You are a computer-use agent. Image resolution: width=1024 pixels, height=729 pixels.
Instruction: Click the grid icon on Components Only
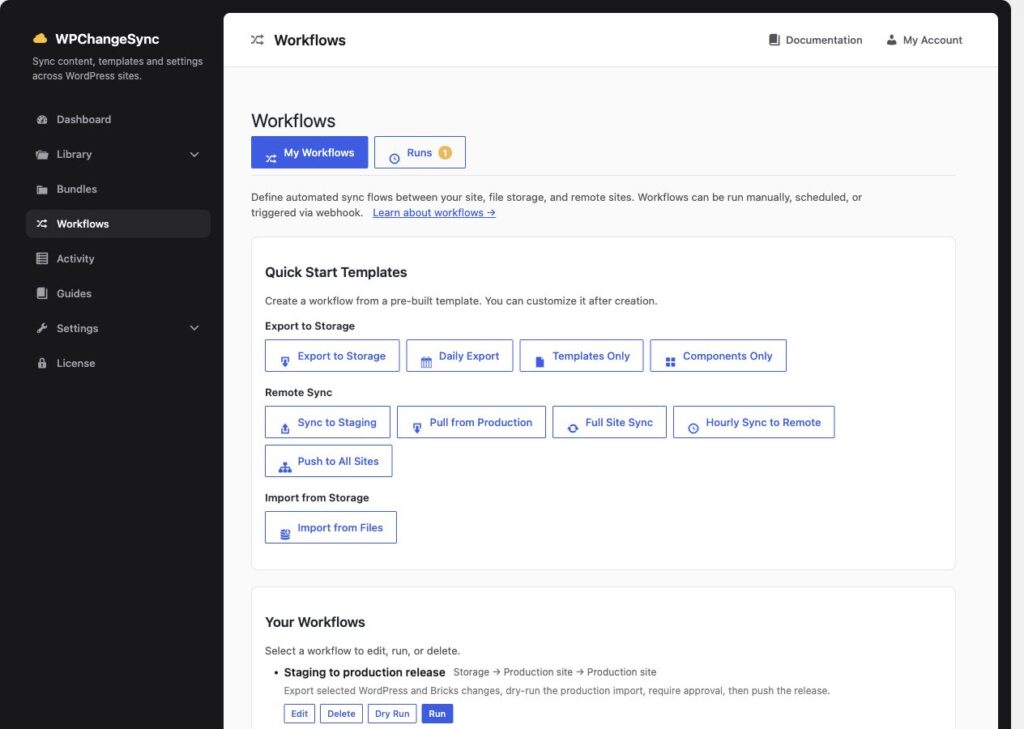click(670, 361)
